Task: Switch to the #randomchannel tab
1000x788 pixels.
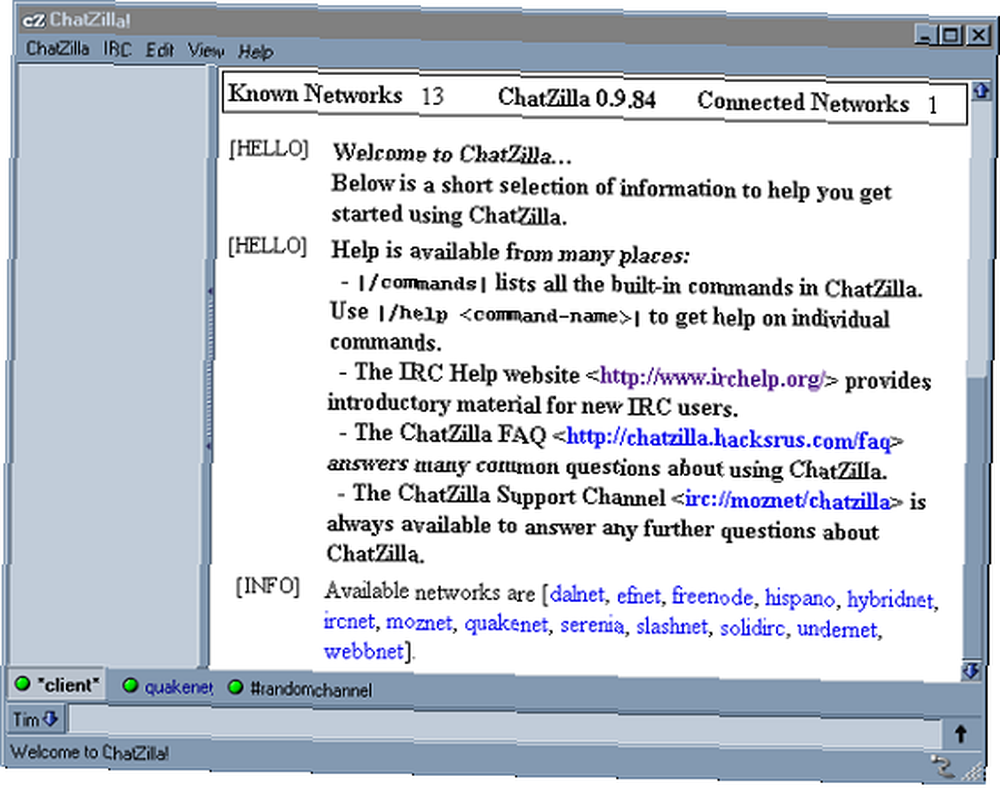Action: pos(300,689)
